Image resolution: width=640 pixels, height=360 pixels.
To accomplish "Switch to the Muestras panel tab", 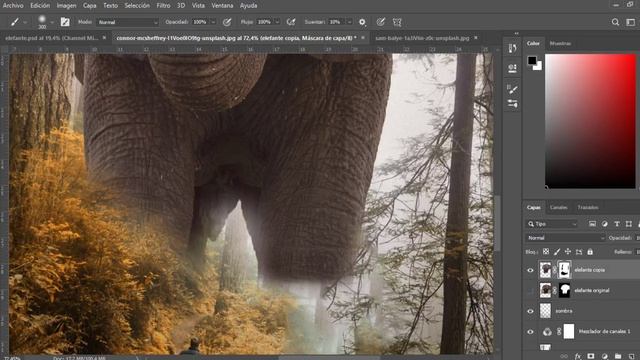I will pyautogui.click(x=560, y=43).
